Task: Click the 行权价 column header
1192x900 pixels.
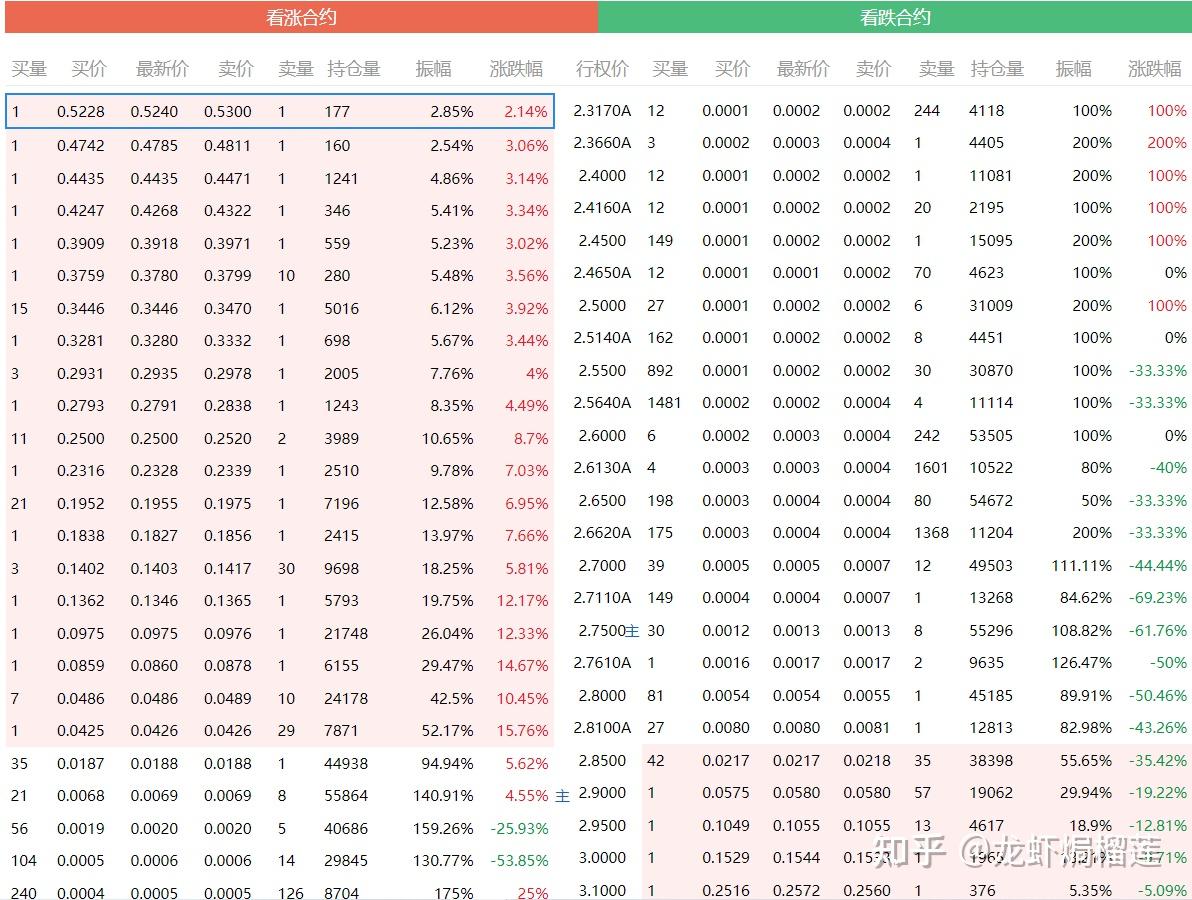Action: (x=602, y=69)
